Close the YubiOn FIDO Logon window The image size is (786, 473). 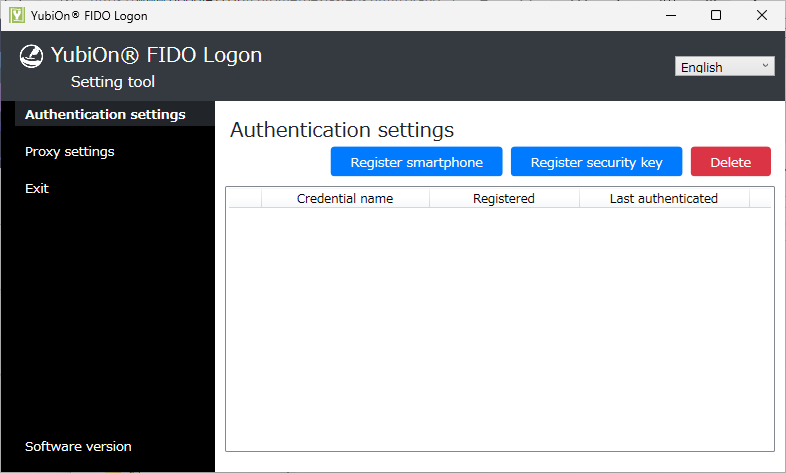coord(761,15)
